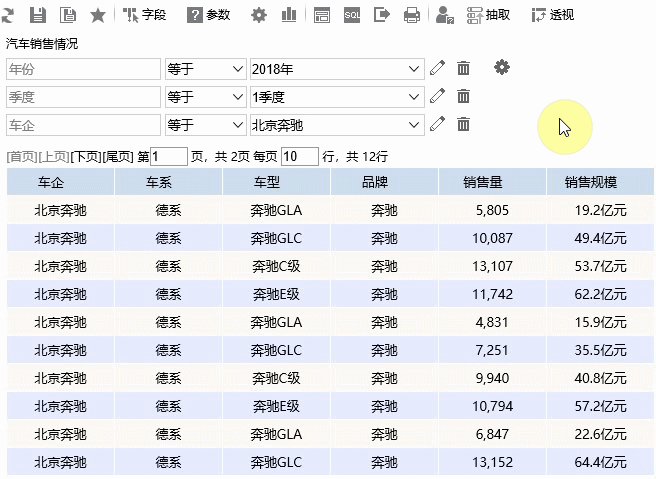Open the 等于 operator dropdown for 车企

point(205,125)
